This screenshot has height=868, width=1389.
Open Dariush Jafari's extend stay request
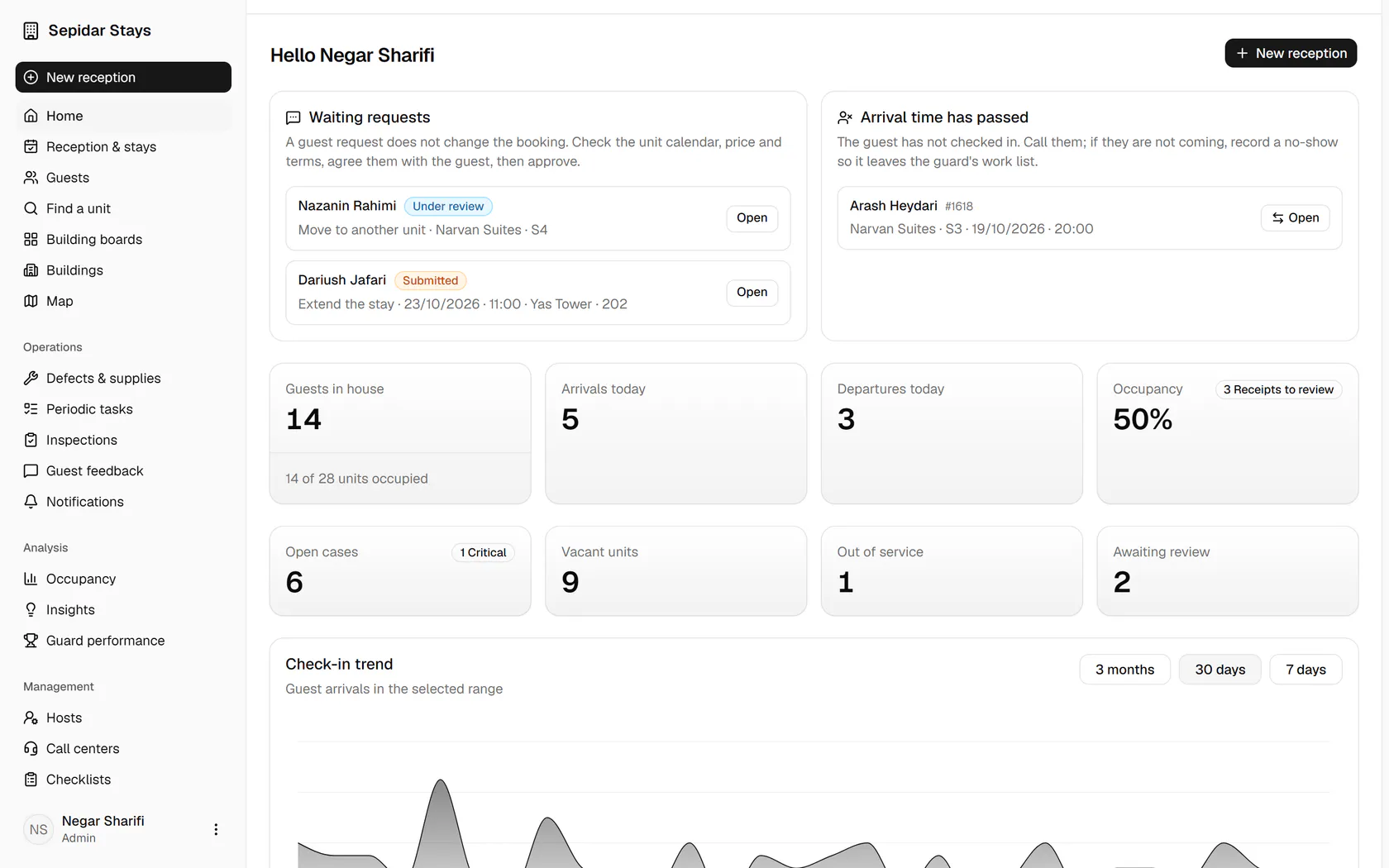[x=752, y=293]
